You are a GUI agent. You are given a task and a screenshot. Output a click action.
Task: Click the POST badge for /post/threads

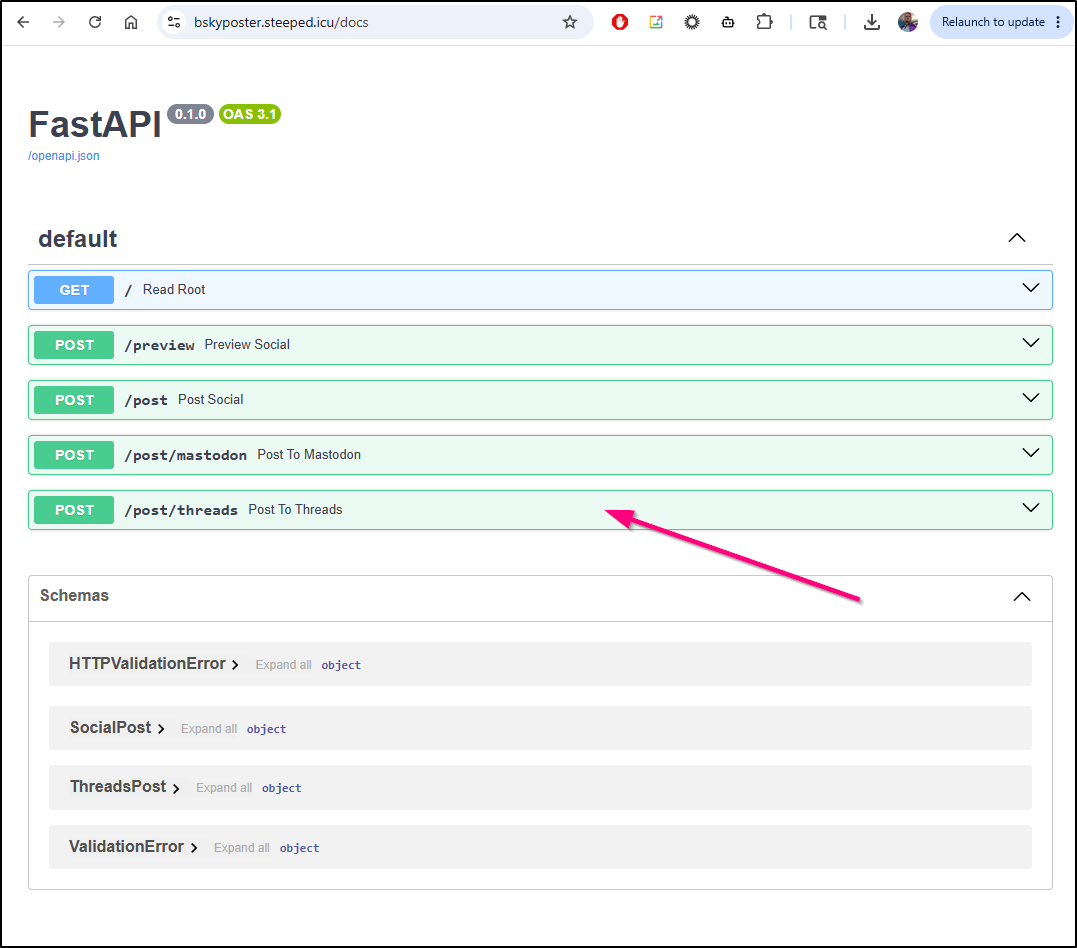pyautogui.click(x=74, y=510)
